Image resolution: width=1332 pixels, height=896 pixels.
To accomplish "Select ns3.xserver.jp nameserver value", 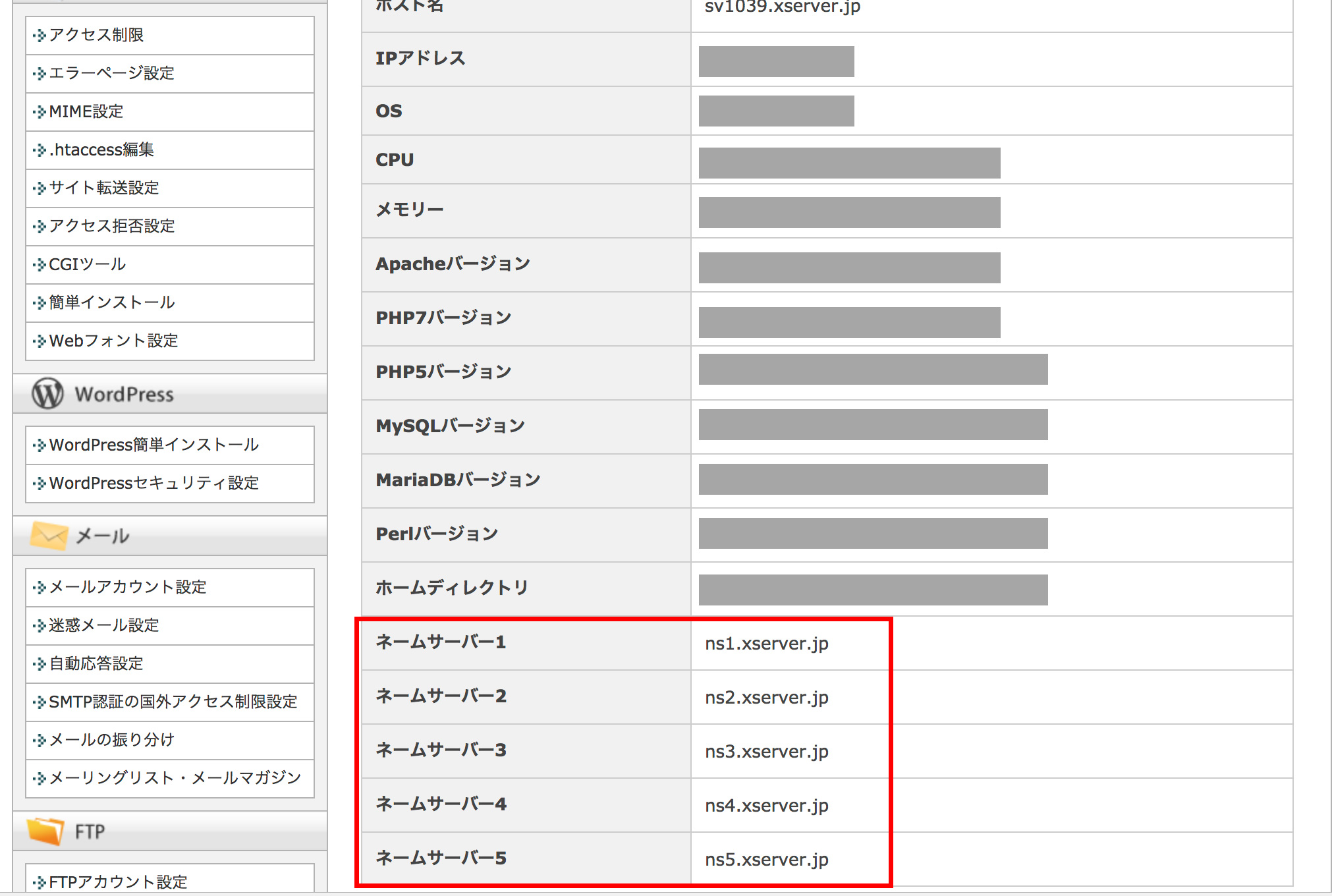I will point(767,752).
